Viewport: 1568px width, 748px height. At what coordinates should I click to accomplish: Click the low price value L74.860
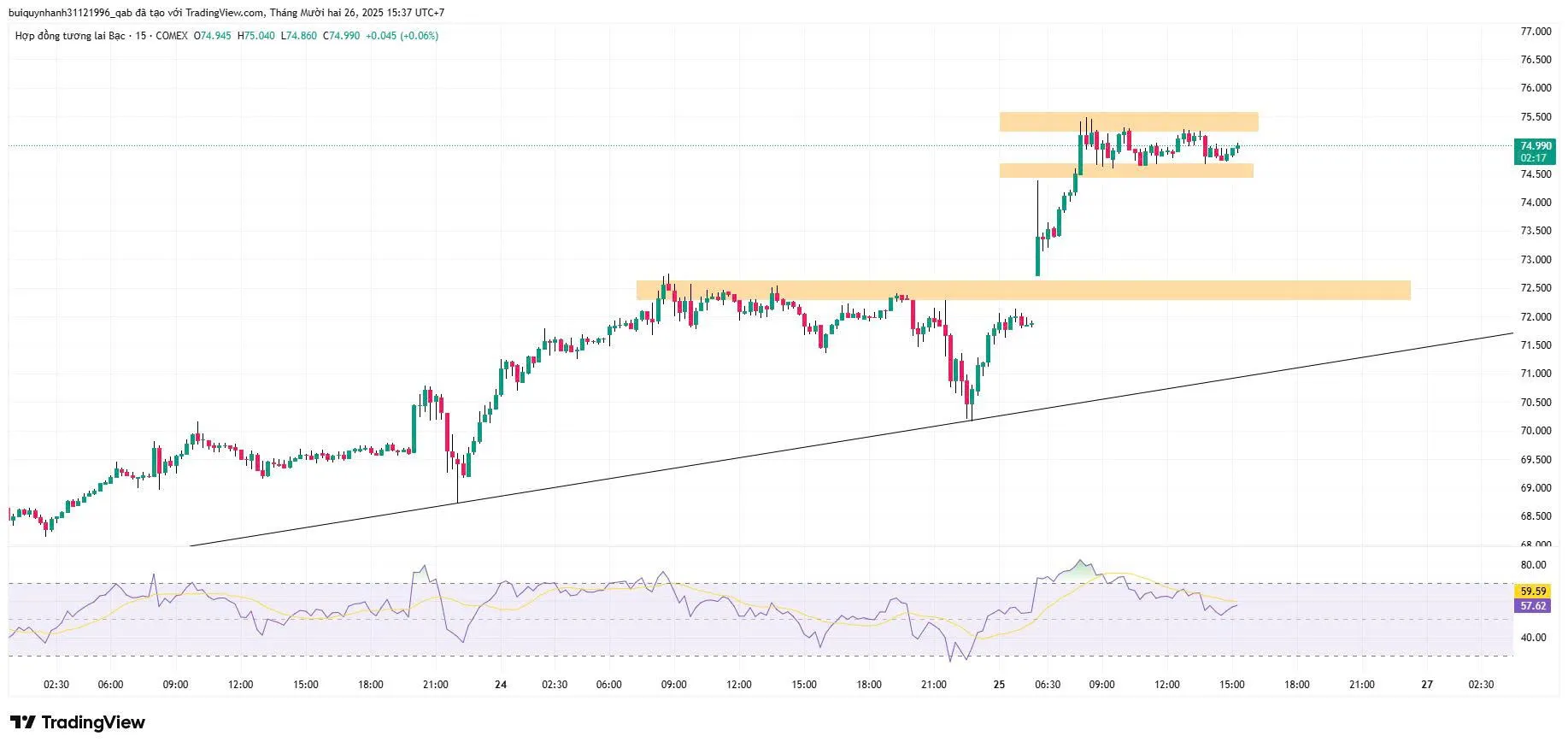tap(299, 36)
